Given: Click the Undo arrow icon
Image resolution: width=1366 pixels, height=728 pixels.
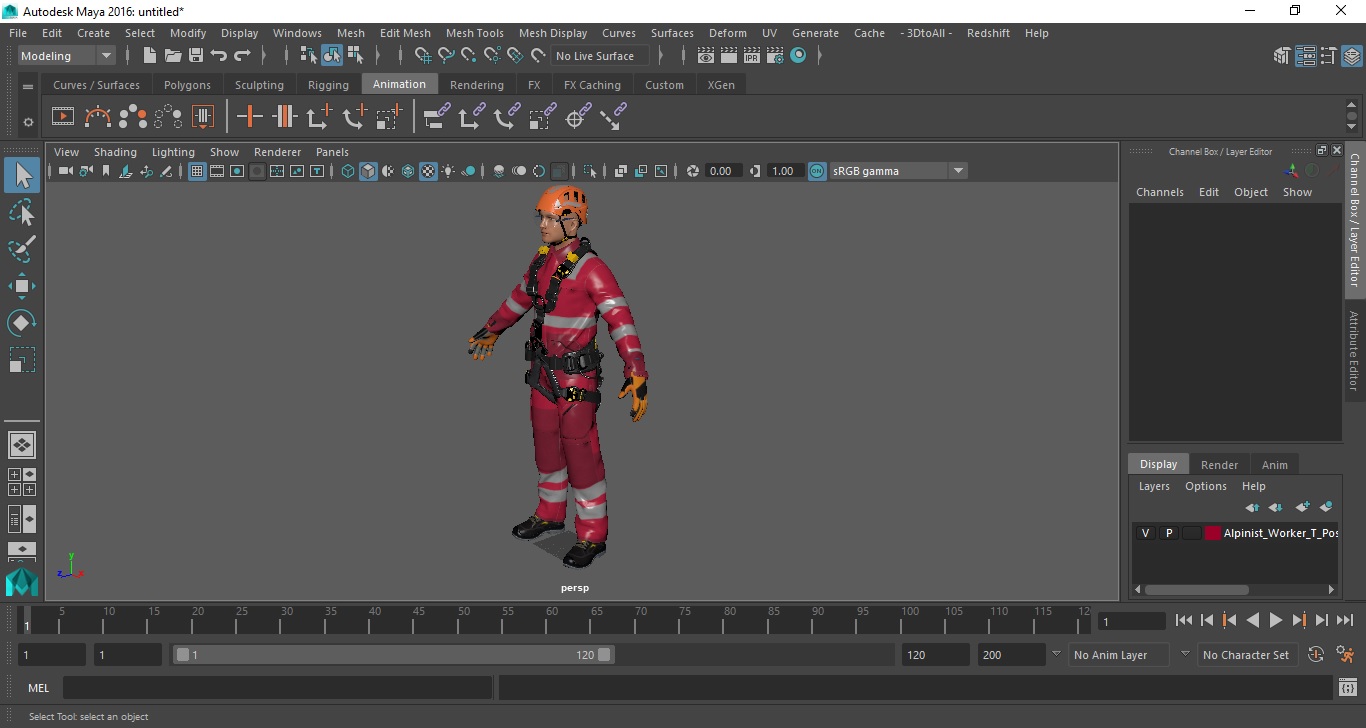Looking at the screenshot, I should pyautogui.click(x=219, y=56).
